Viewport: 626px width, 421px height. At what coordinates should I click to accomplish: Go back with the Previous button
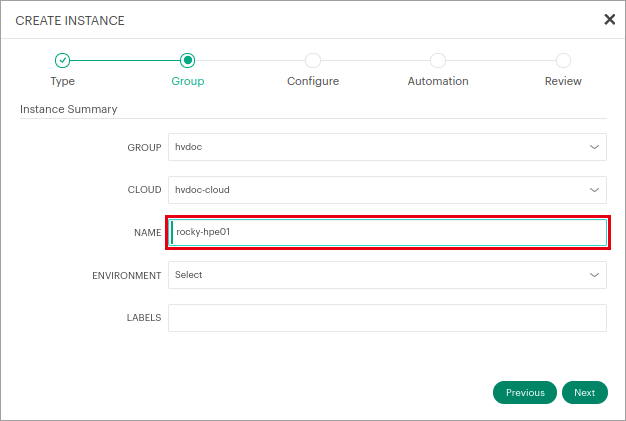[x=525, y=393]
